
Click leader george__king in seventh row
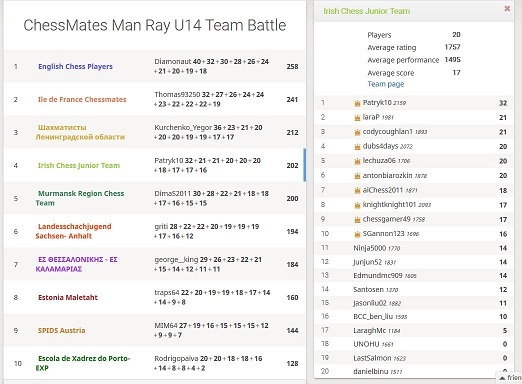(x=176, y=259)
